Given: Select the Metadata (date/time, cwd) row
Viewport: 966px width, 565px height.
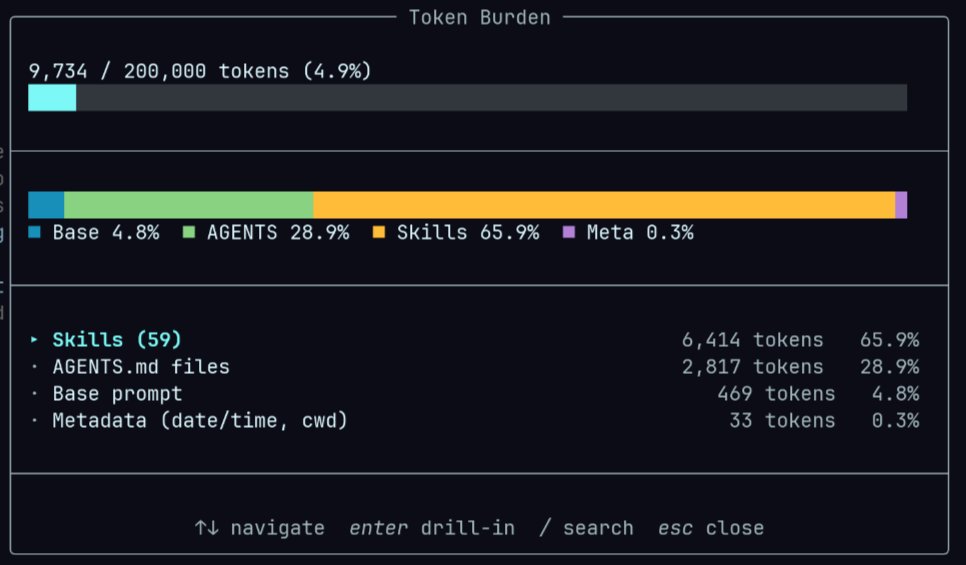Looking at the screenshot, I should 474,421.
